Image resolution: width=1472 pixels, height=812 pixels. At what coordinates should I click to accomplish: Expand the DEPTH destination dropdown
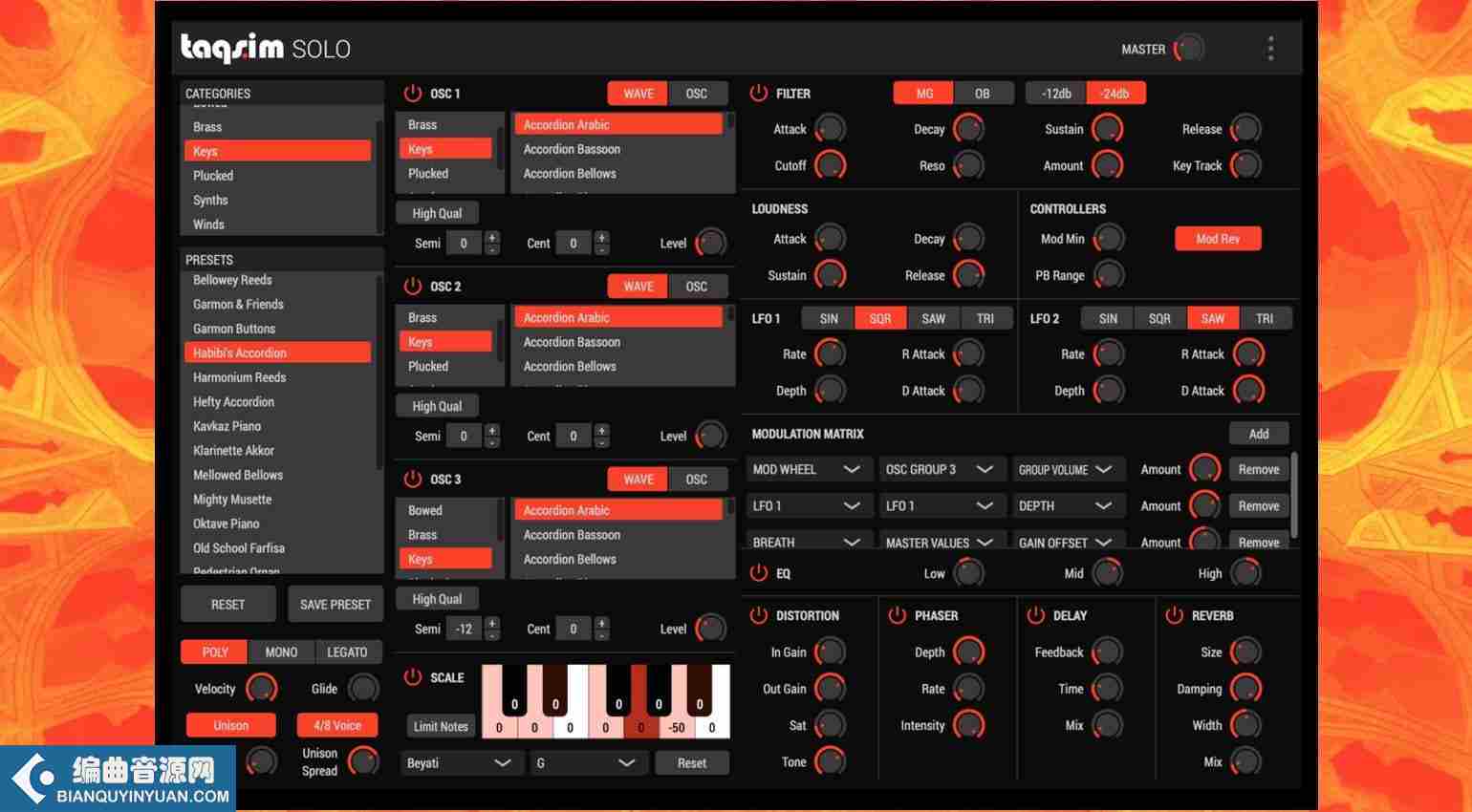pyautogui.click(x=1069, y=506)
